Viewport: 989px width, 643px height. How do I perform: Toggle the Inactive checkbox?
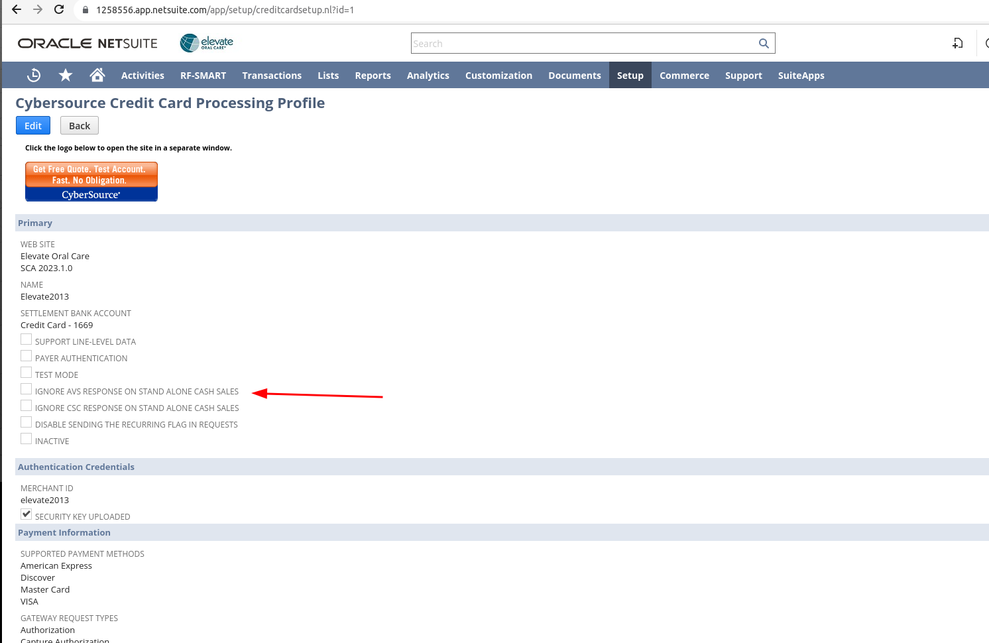pyautogui.click(x=26, y=439)
